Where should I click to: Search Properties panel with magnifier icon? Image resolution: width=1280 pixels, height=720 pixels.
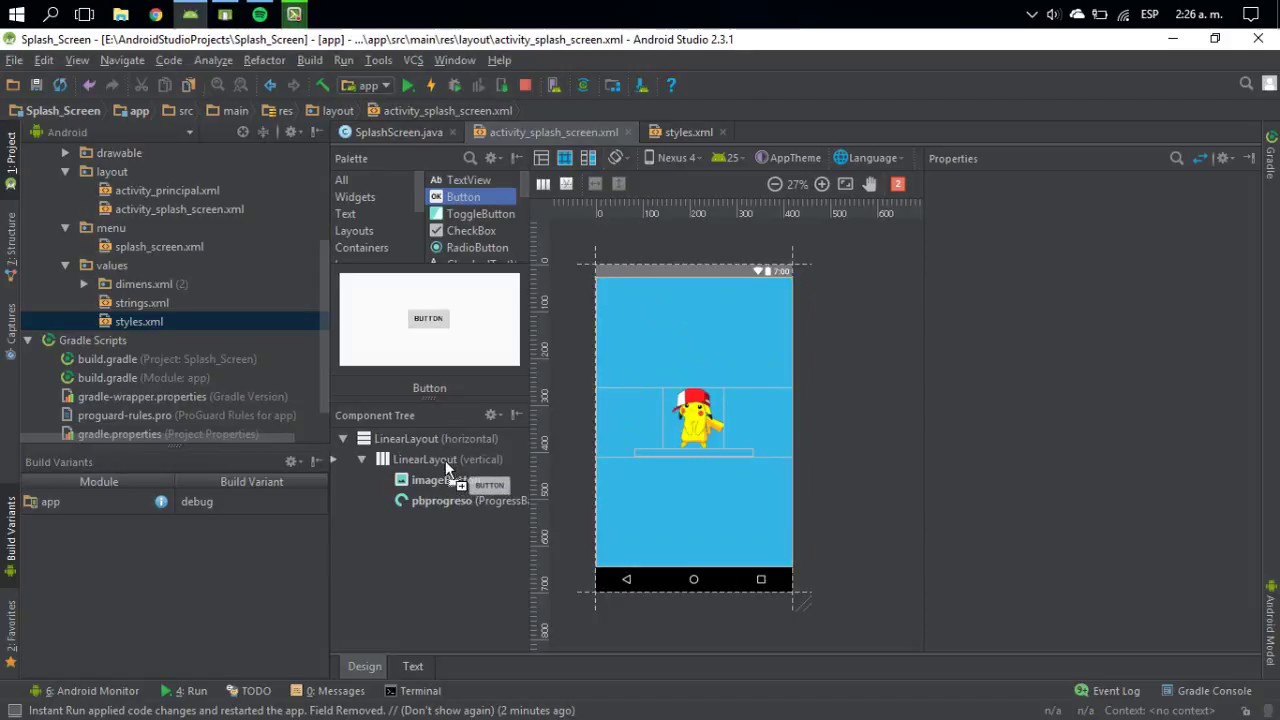1177,158
